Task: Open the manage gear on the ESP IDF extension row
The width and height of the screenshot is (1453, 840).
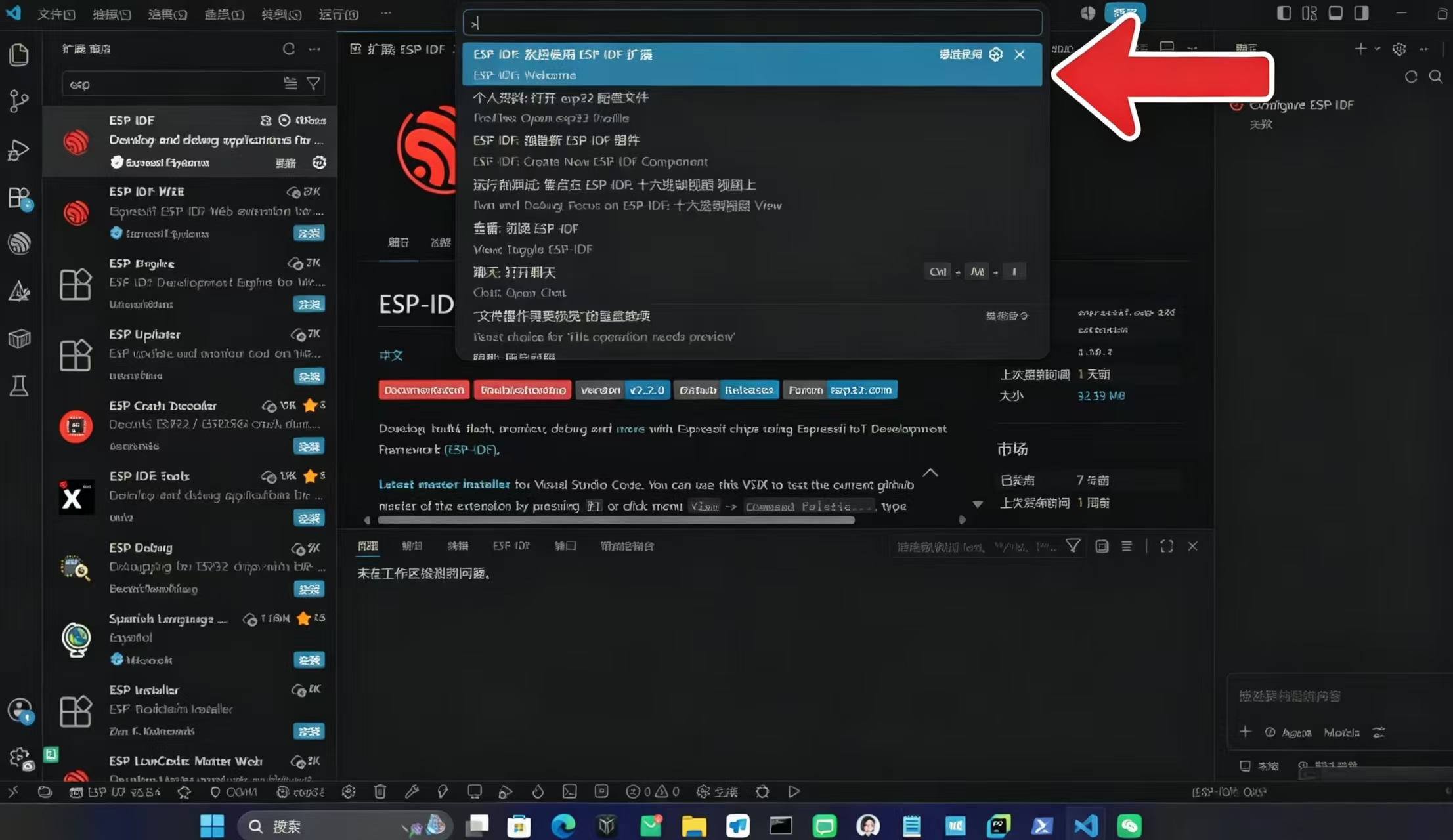Action: click(319, 162)
